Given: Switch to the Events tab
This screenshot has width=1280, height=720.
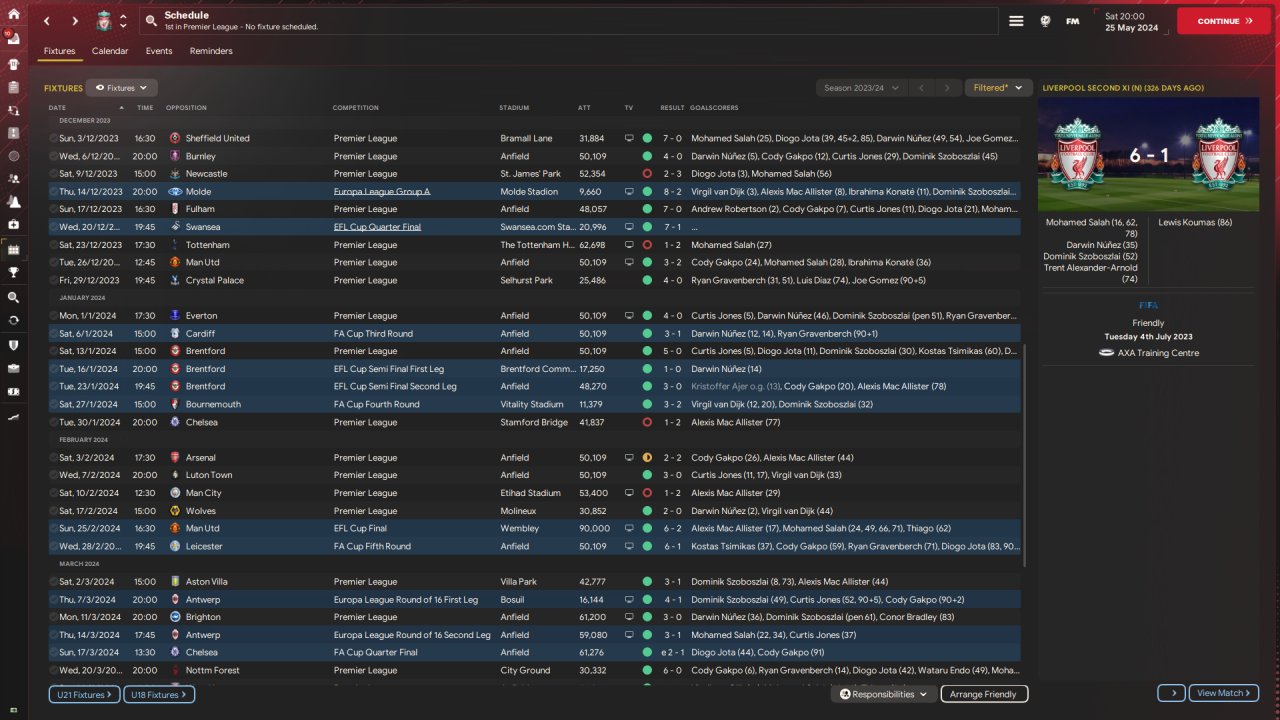Looking at the screenshot, I should point(159,51).
